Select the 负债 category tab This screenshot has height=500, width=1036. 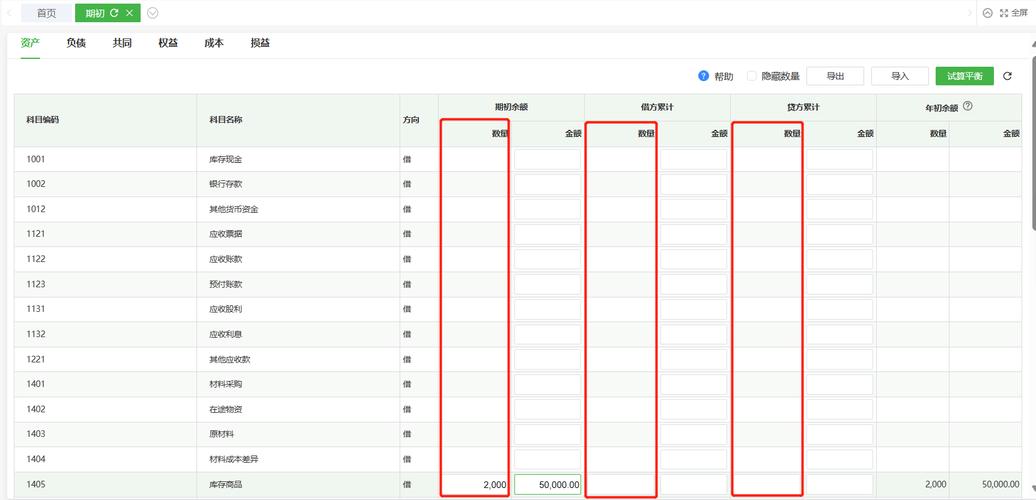coord(76,43)
